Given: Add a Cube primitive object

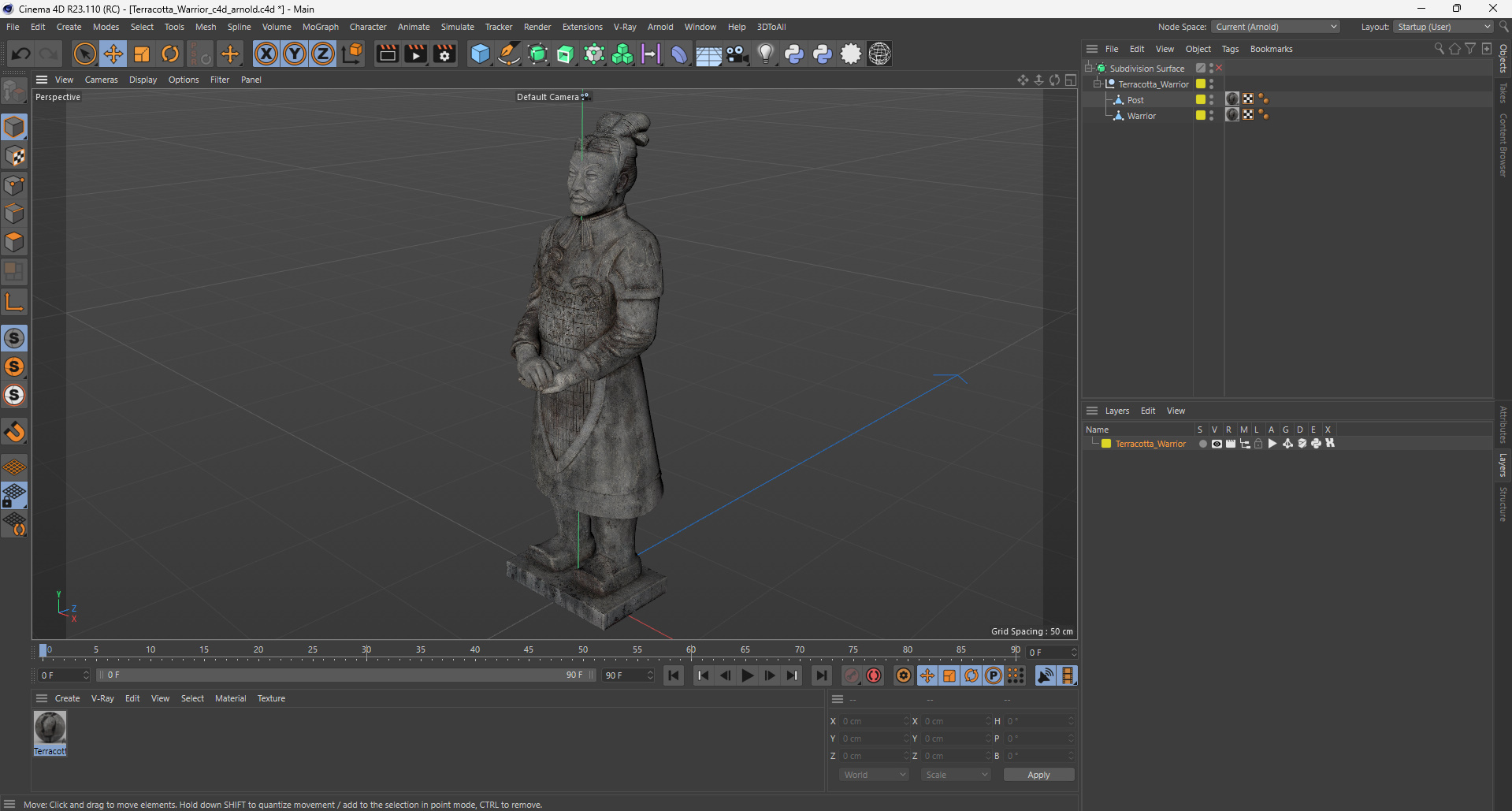Looking at the screenshot, I should click(x=480, y=54).
